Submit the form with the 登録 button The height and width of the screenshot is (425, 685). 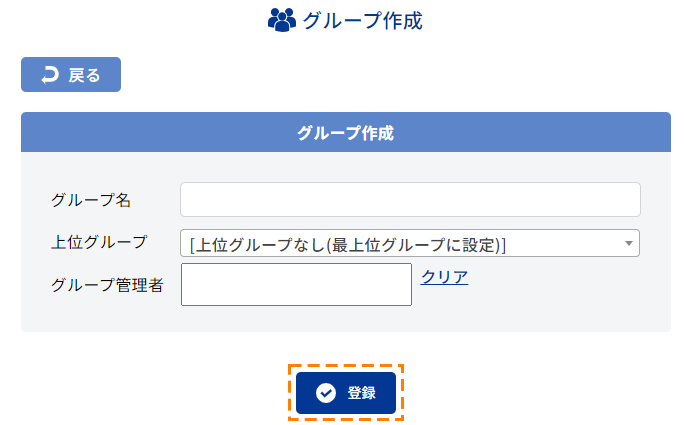346,393
